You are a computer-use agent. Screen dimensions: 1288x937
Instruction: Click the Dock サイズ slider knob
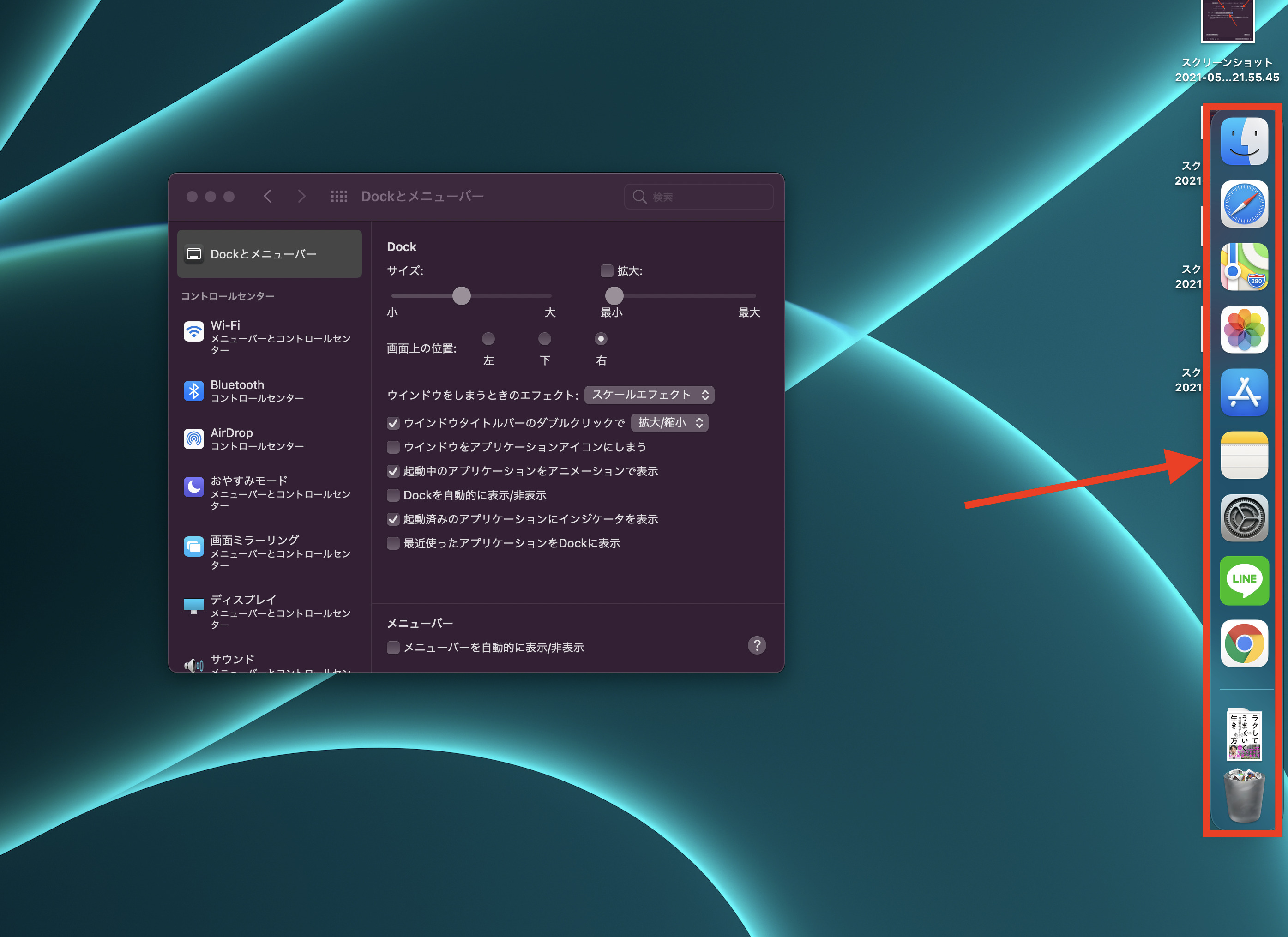pyautogui.click(x=461, y=296)
